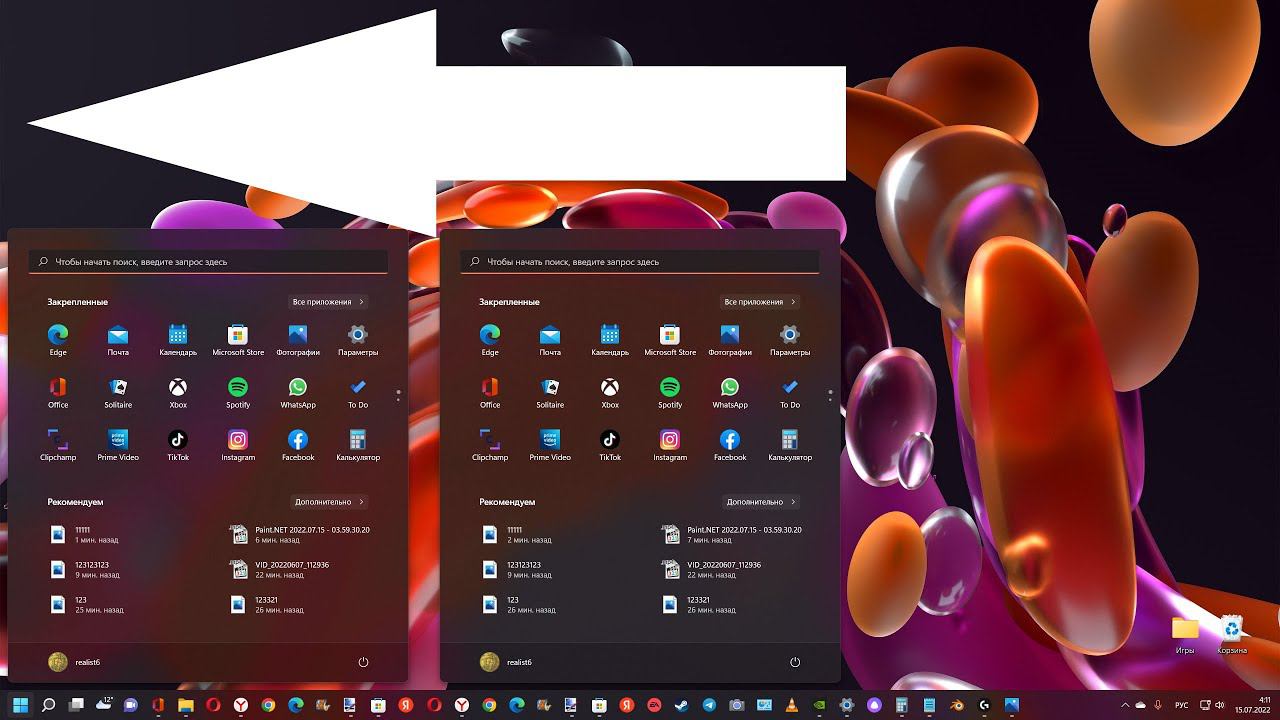Open the network and volume quick settings

coord(1212,705)
